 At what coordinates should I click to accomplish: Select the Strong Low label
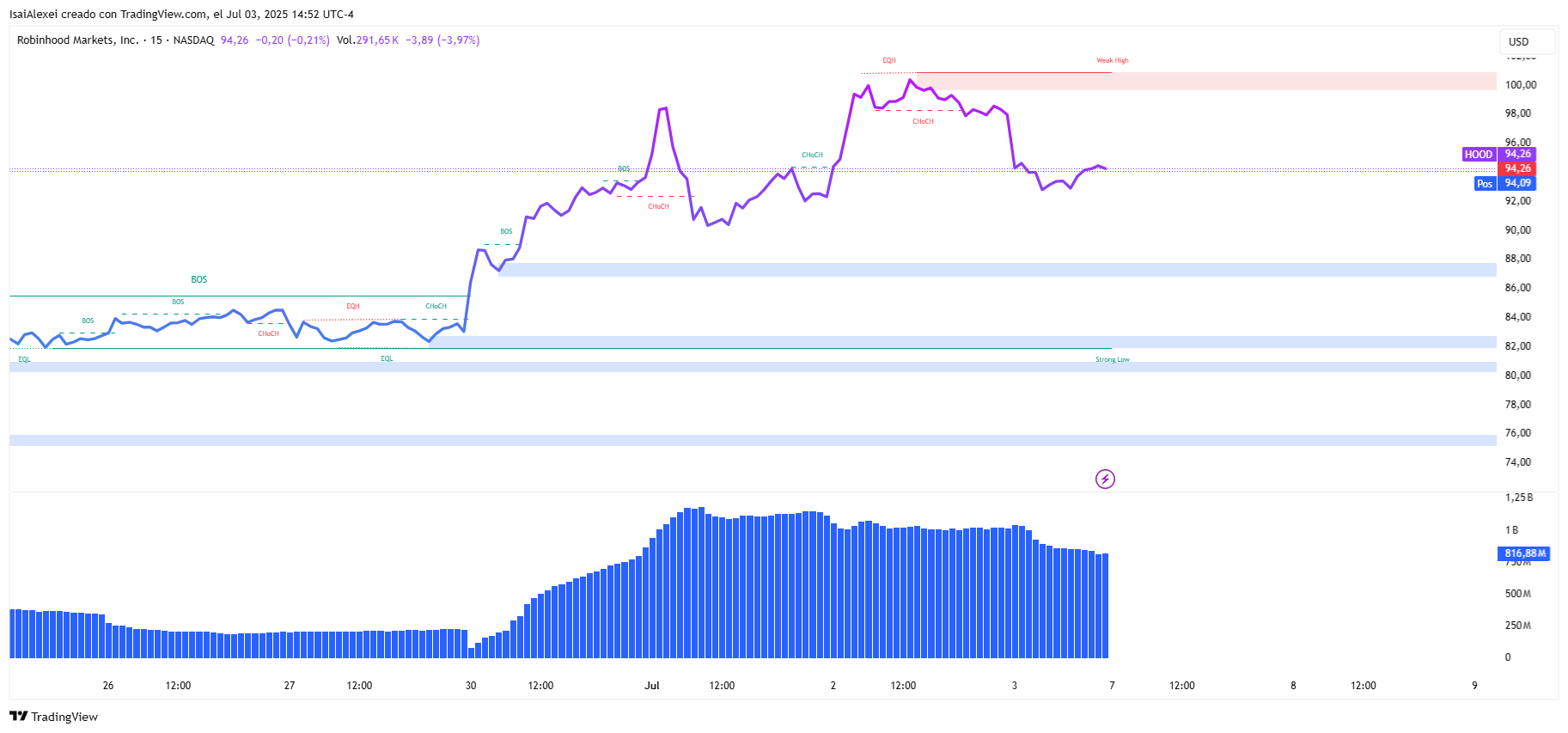(x=1113, y=359)
